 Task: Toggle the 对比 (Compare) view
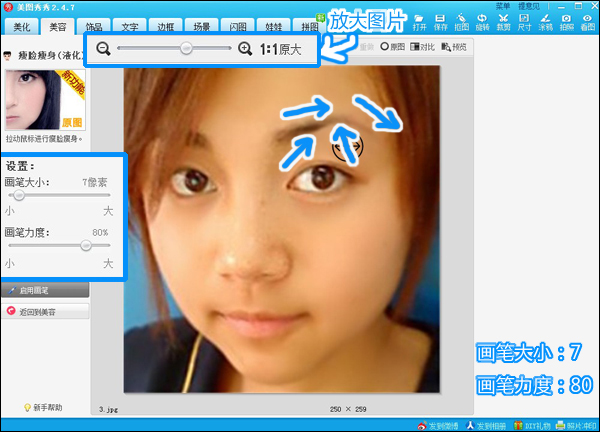click(x=421, y=47)
